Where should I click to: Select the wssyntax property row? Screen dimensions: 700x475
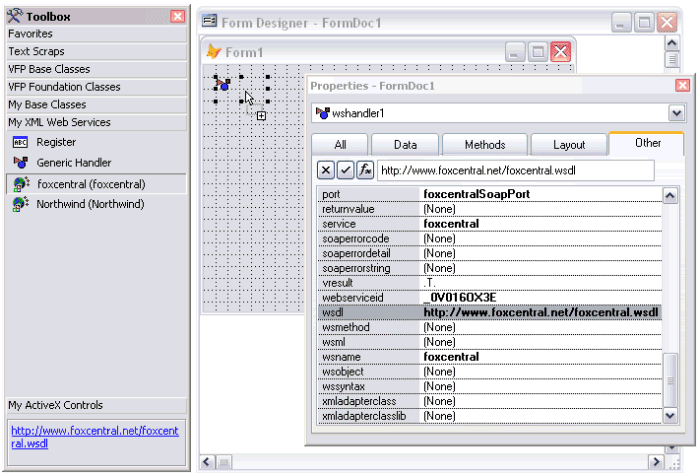pos(489,386)
